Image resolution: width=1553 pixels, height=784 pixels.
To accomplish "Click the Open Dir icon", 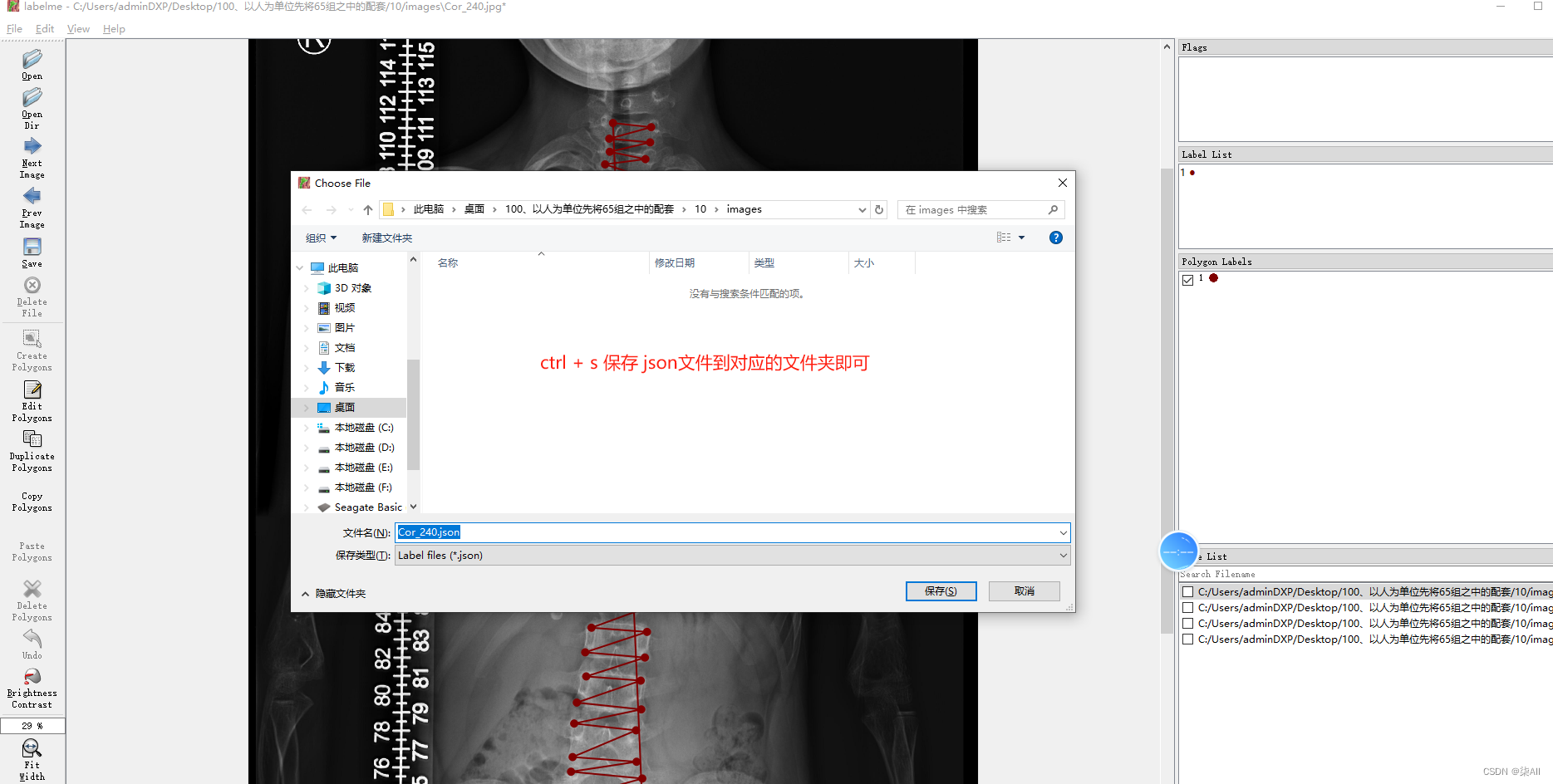I will (32, 97).
